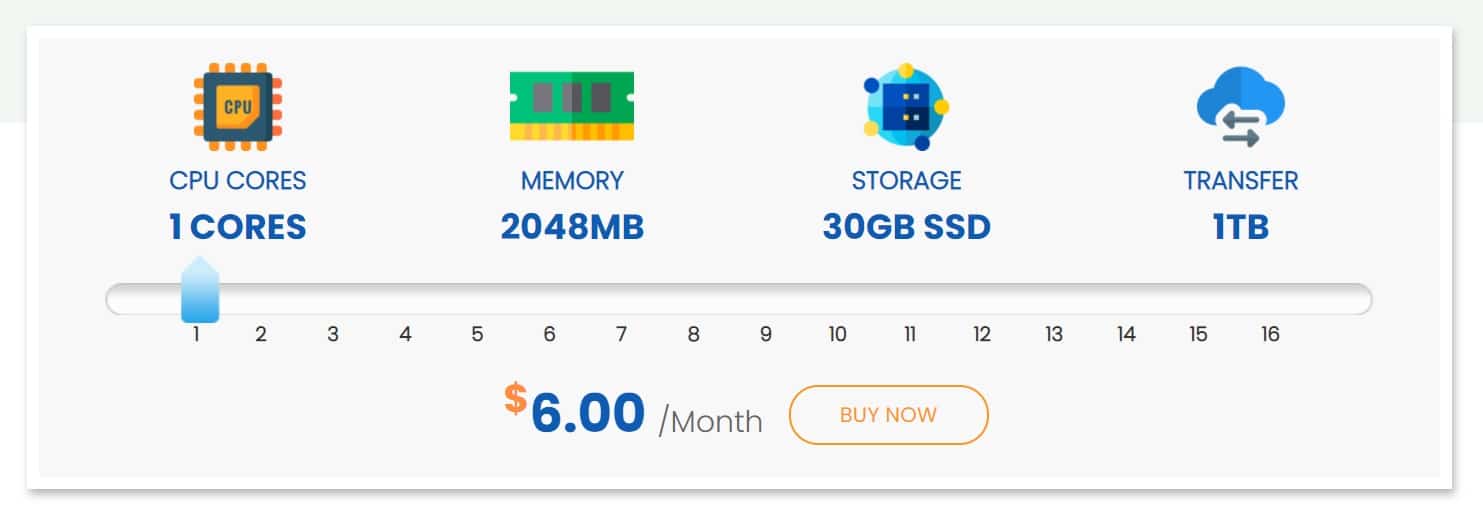
Task: Select tick mark 4 on the cores slider
Action: click(405, 335)
